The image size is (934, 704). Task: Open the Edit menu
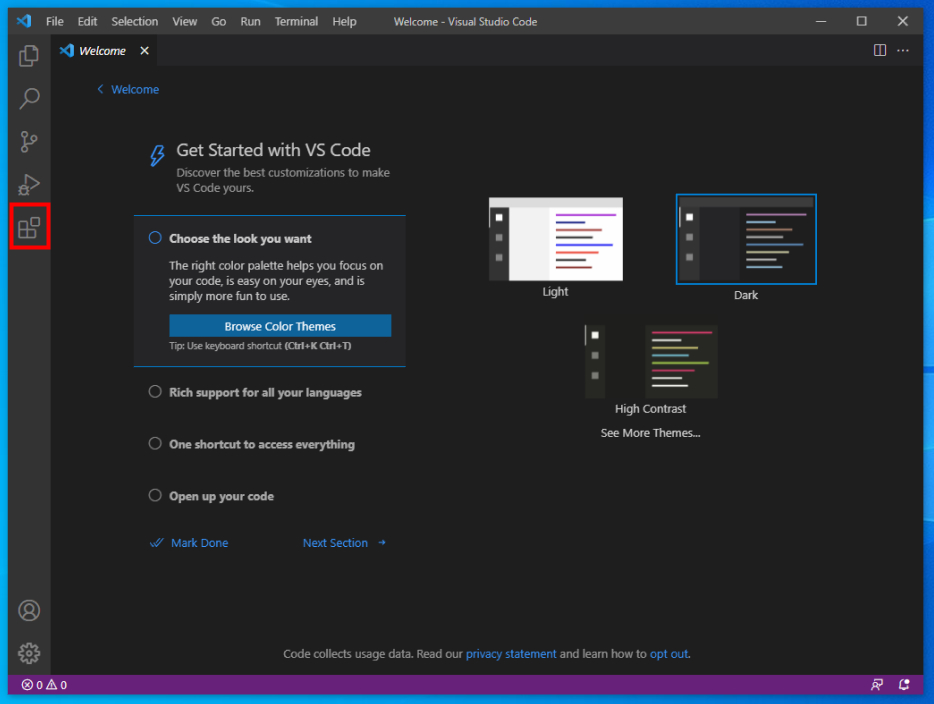[87, 21]
